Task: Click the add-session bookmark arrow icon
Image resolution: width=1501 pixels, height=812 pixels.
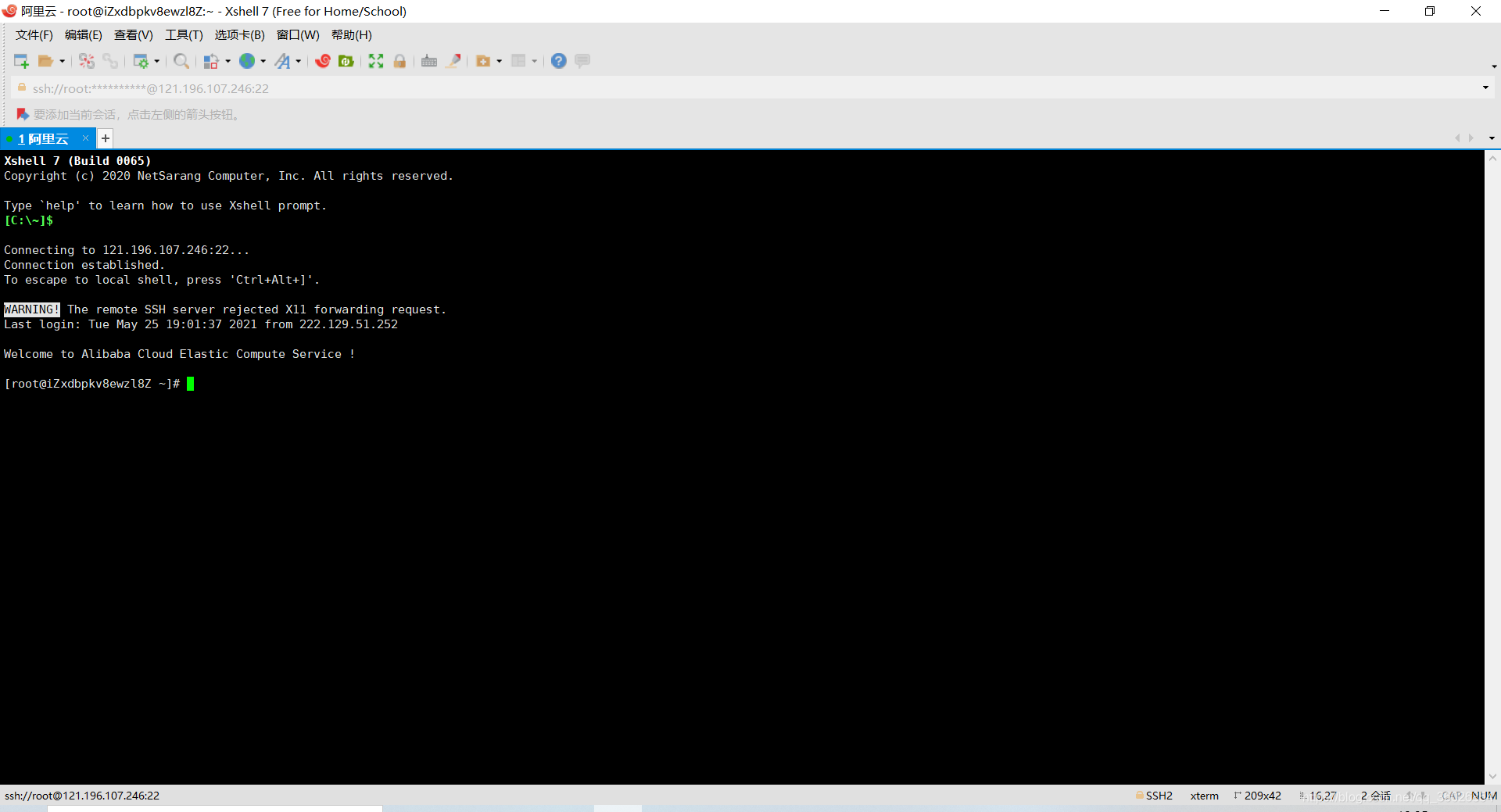Action: pyautogui.click(x=23, y=114)
